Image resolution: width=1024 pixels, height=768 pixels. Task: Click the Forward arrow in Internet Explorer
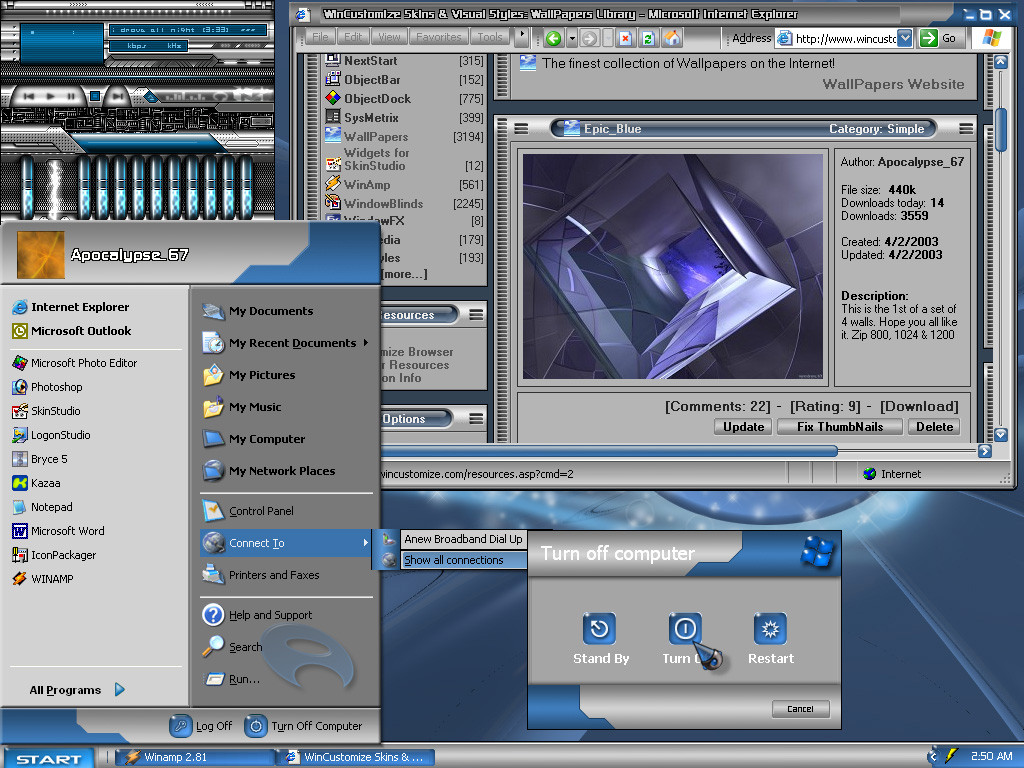point(589,39)
